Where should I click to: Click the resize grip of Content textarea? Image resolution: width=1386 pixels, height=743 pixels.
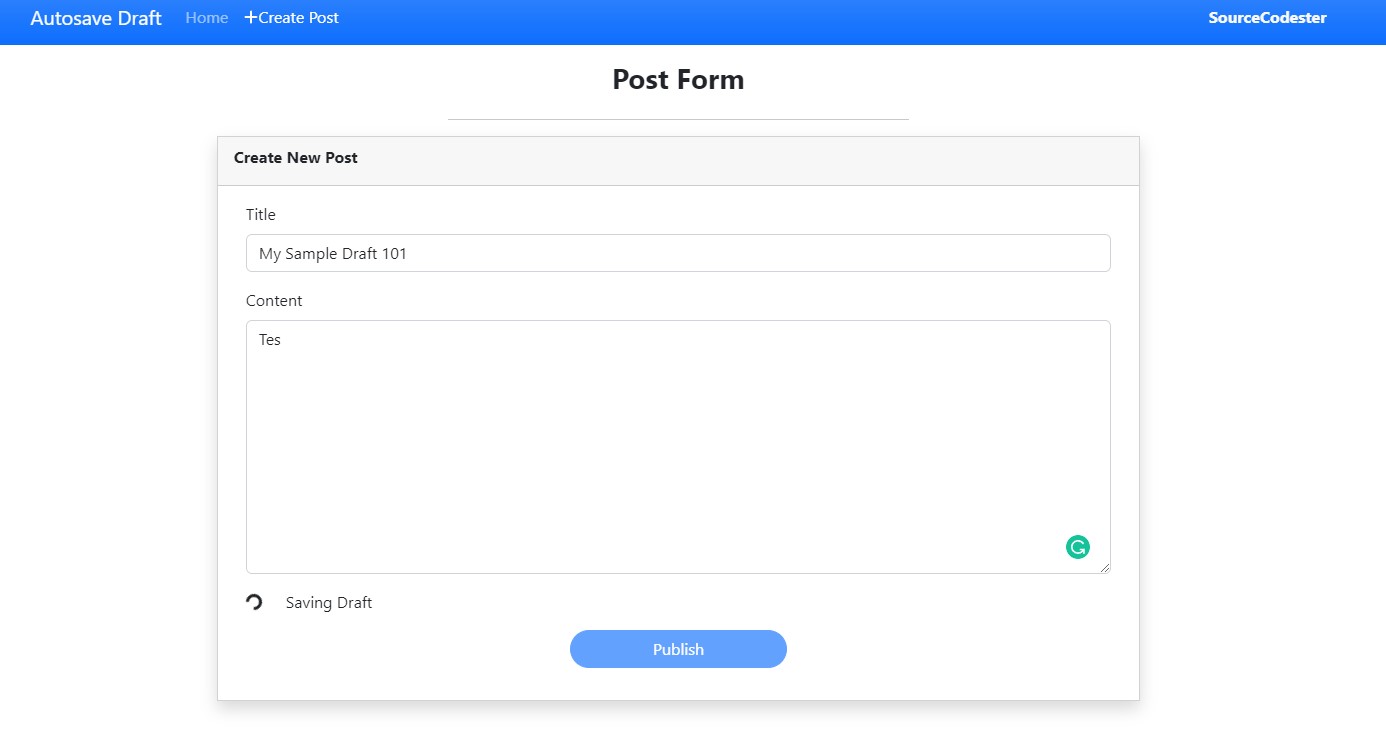1104,567
